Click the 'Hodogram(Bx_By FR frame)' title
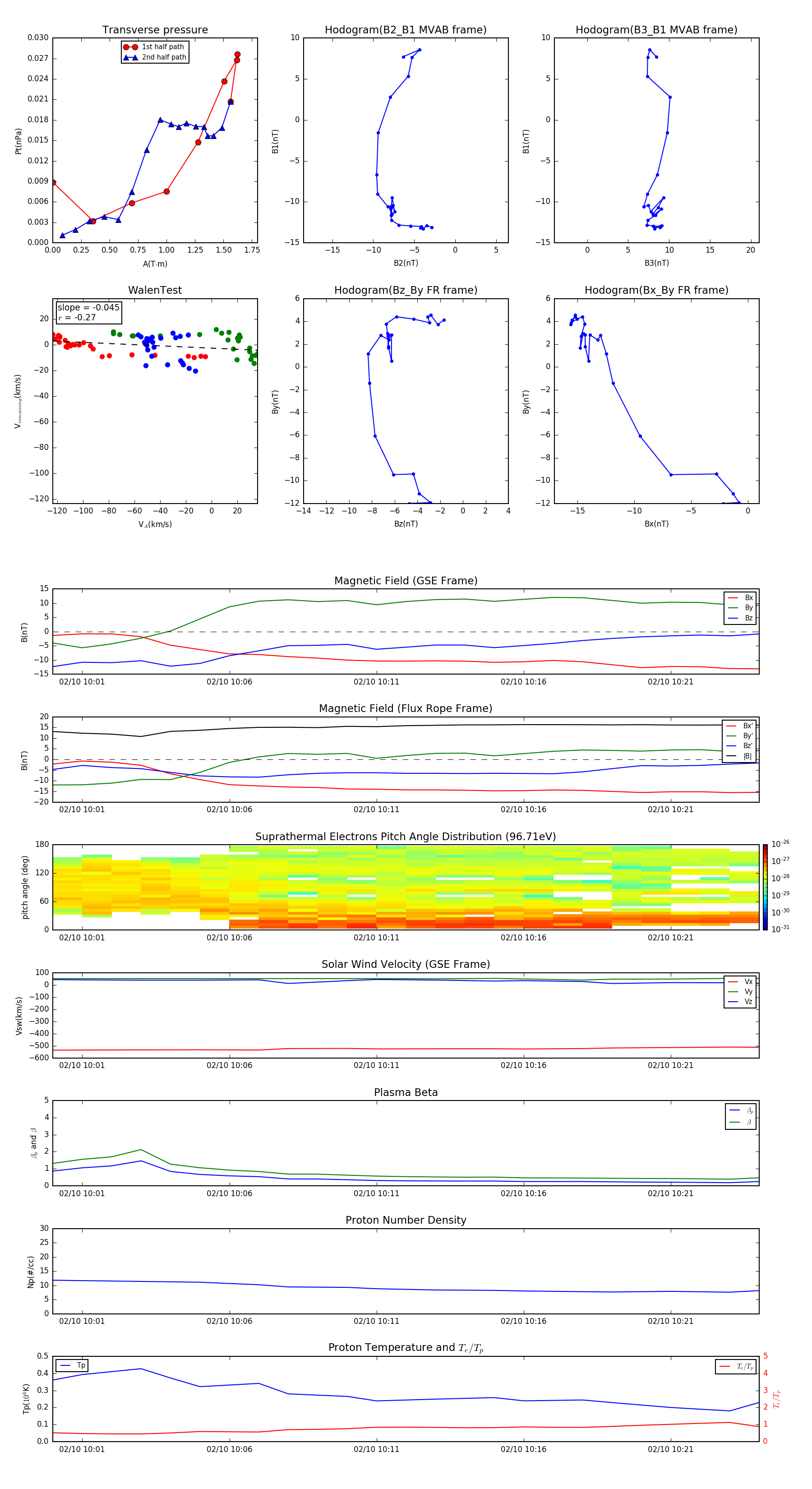812x1489 pixels. 656,290
